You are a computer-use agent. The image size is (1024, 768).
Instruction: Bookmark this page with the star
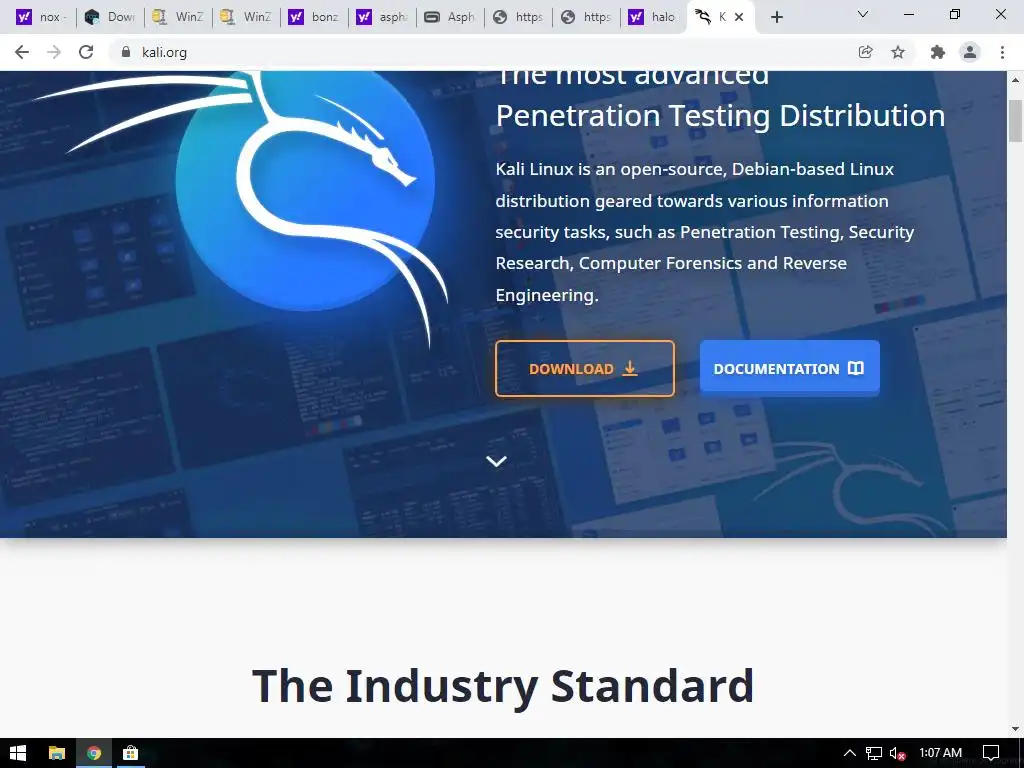click(898, 52)
